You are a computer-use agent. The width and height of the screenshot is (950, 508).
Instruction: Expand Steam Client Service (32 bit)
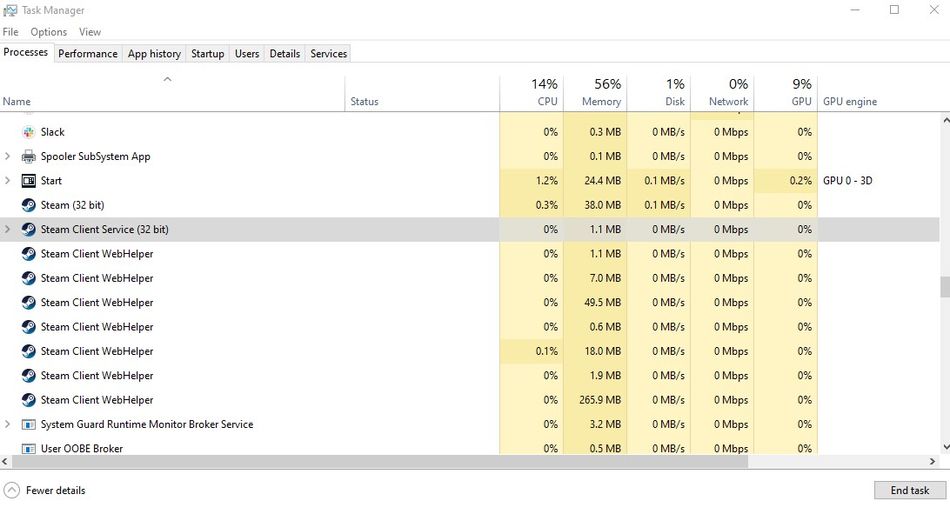(7, 229)
